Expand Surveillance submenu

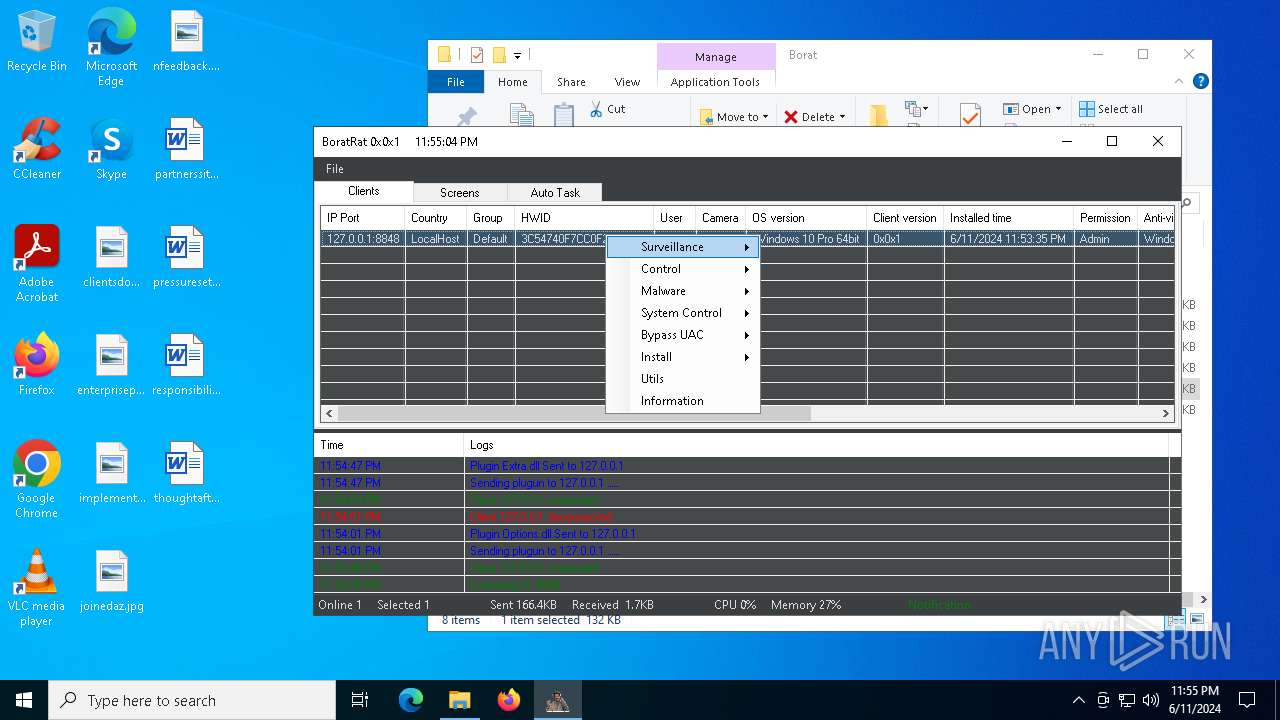click(683, 247)
